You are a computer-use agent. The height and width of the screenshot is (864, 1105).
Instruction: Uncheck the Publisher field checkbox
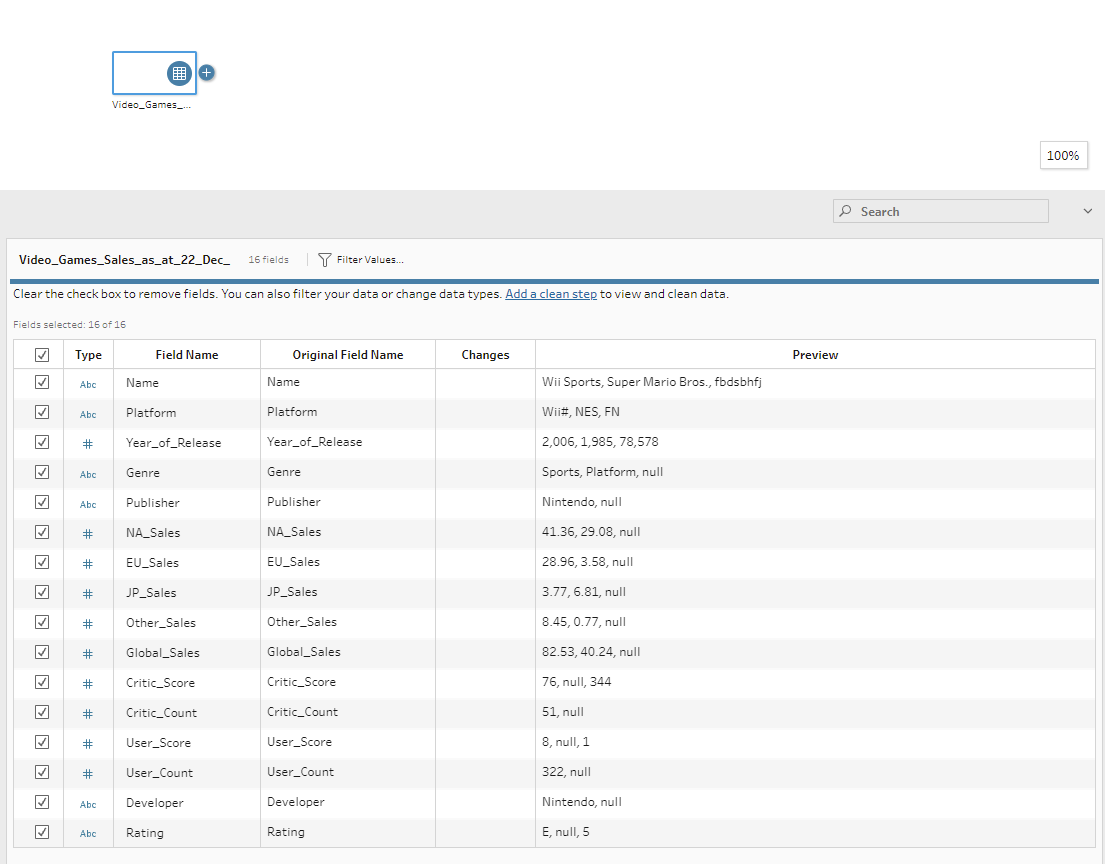coord(42,502)
